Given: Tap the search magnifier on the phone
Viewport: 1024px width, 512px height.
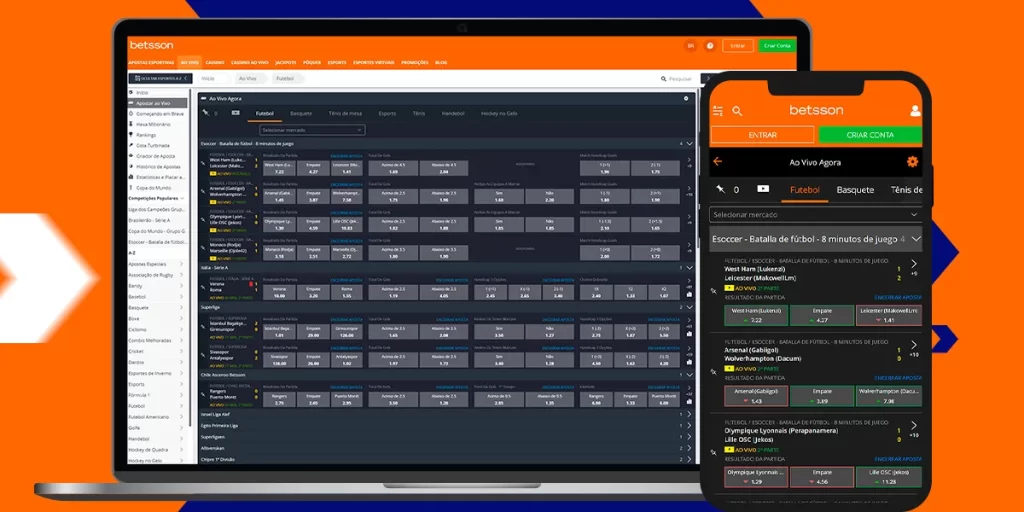Looking at the screenshot, I should 737,111.
